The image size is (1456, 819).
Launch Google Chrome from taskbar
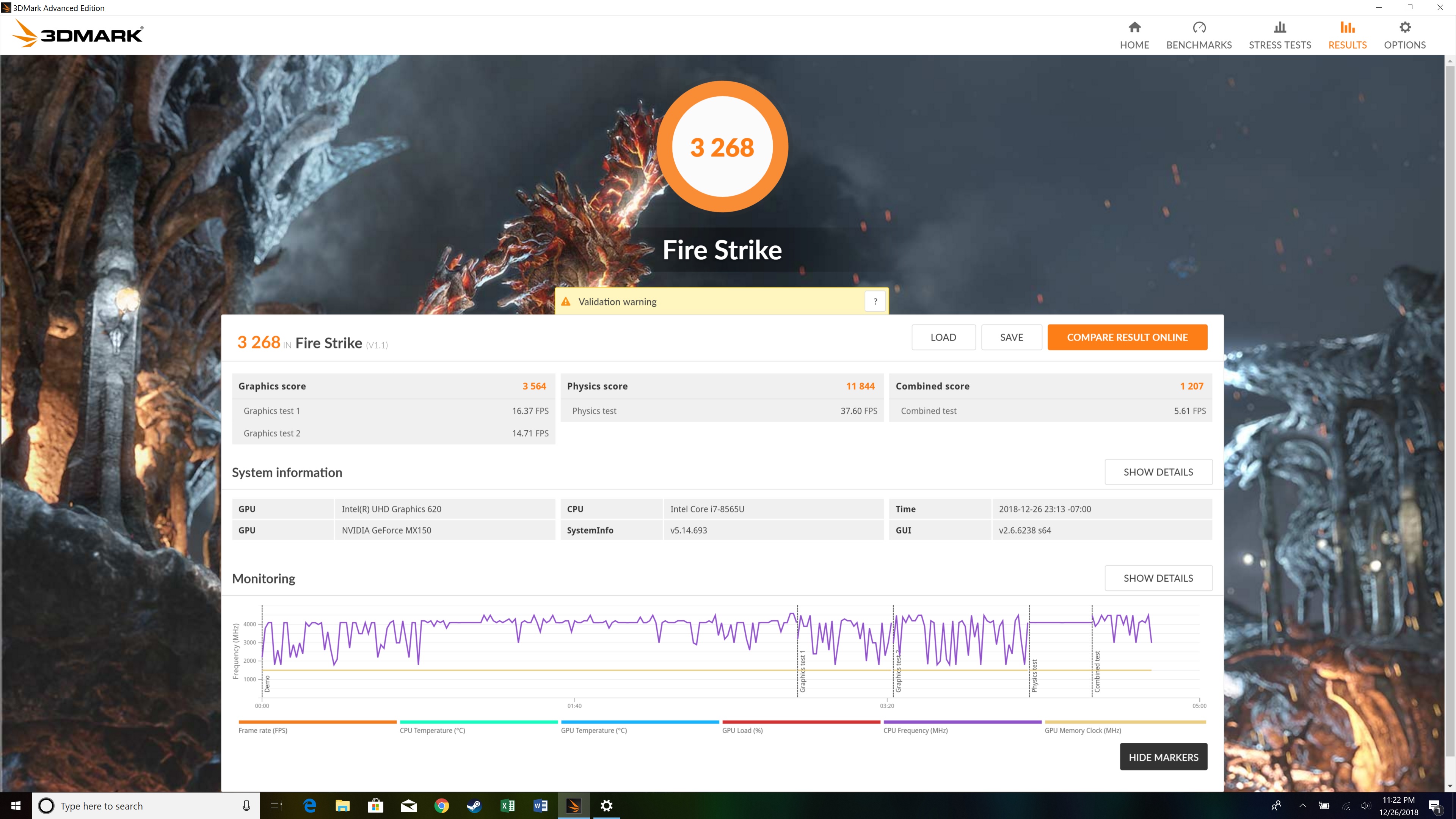click(441, 805)
